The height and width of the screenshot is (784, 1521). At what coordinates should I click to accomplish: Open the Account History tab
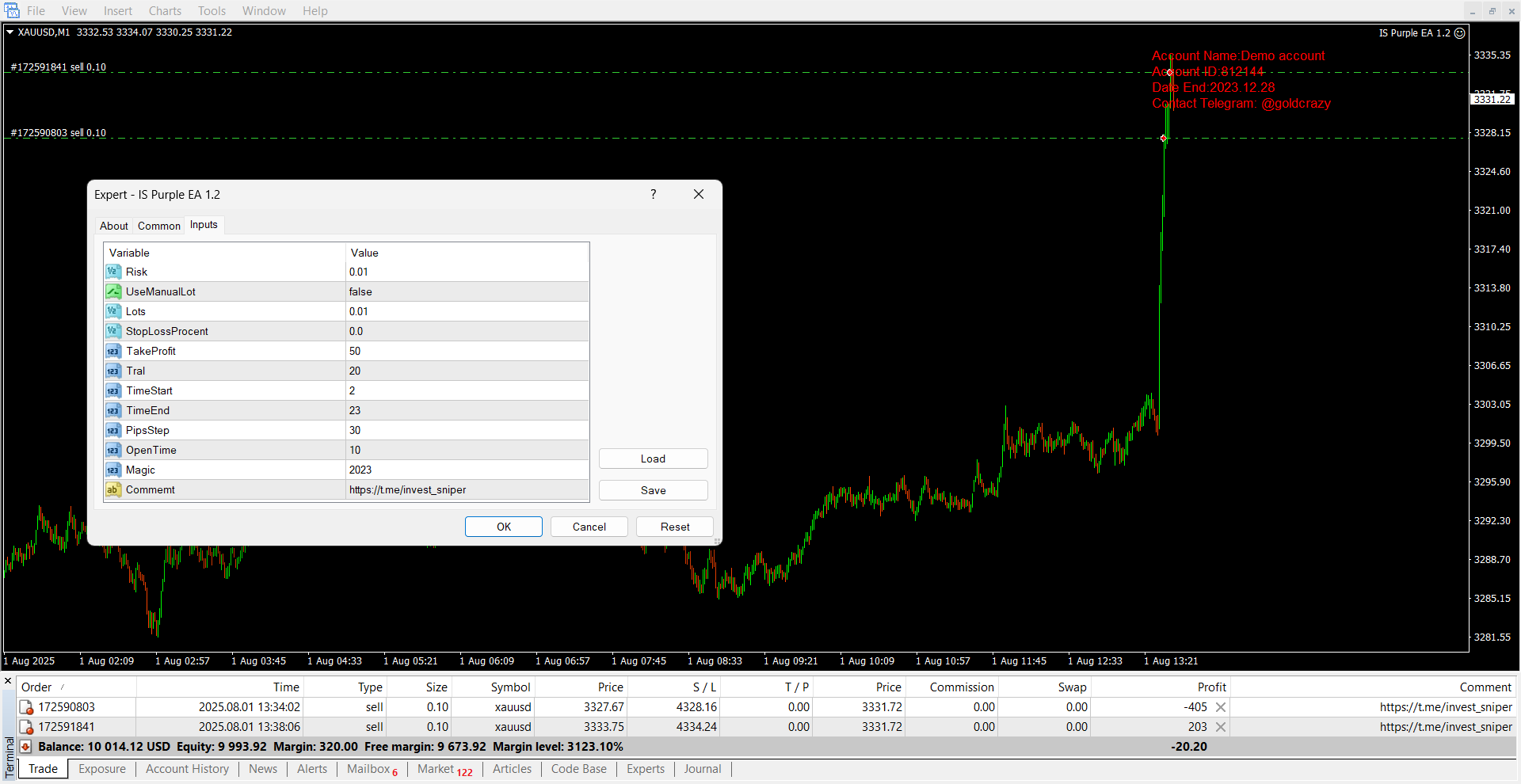(x=187, y=769)
